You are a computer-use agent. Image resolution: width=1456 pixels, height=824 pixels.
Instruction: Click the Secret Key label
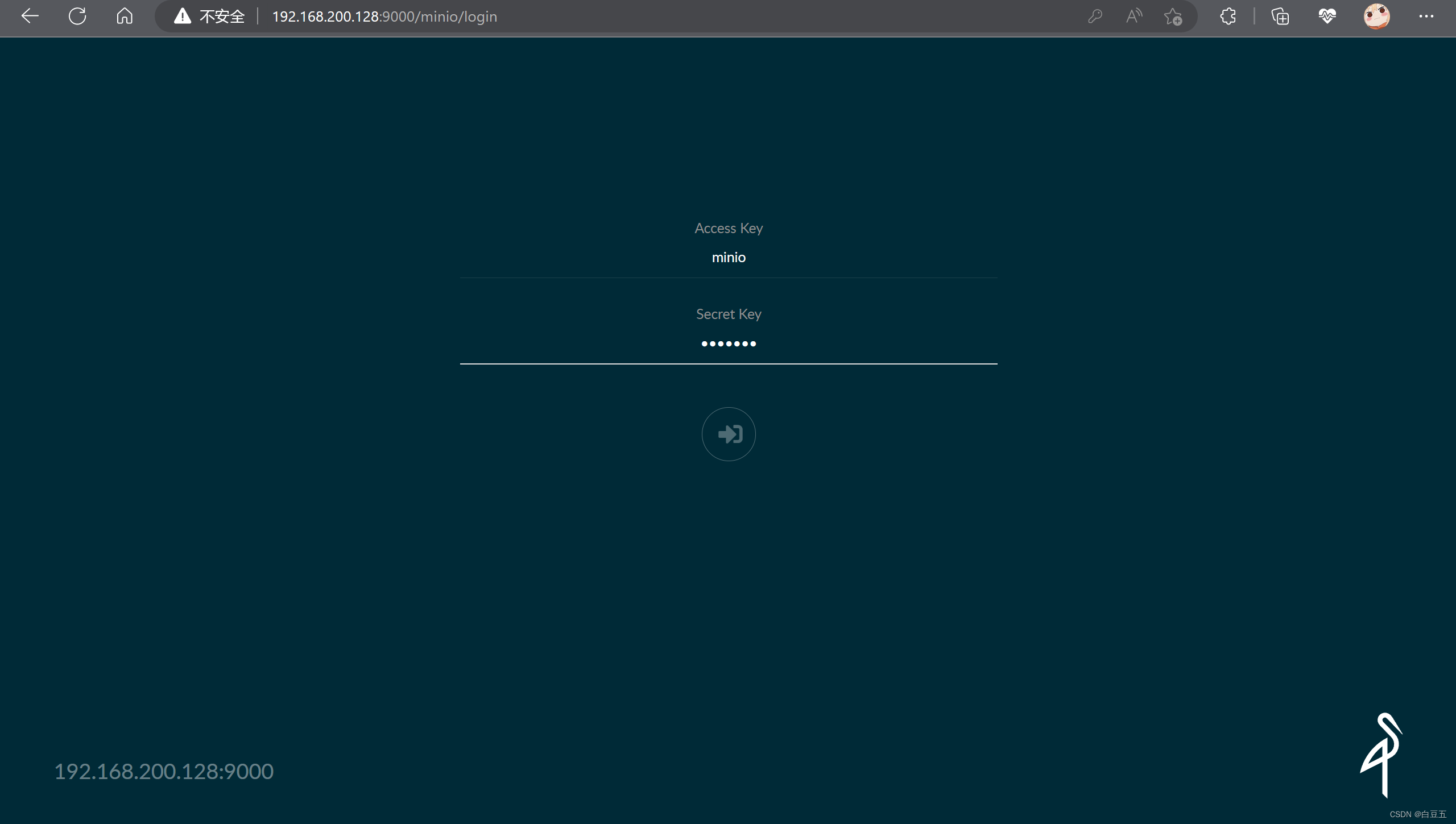[729, 314]
